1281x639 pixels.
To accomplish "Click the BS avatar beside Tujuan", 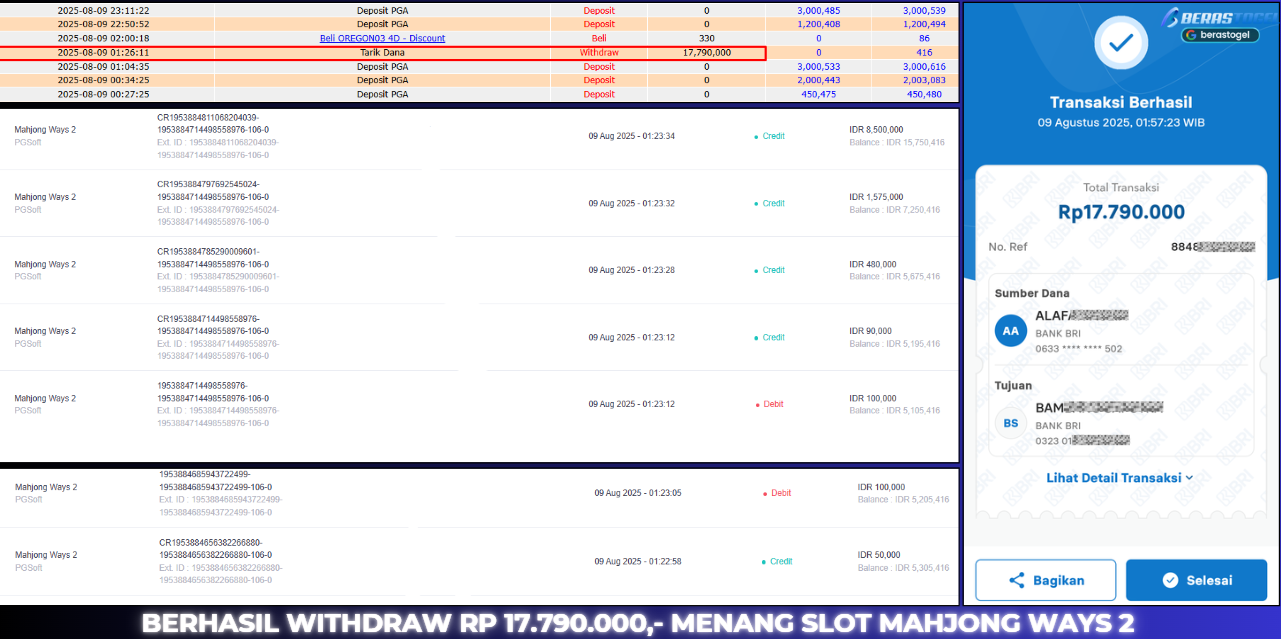I will [1011, 423].
